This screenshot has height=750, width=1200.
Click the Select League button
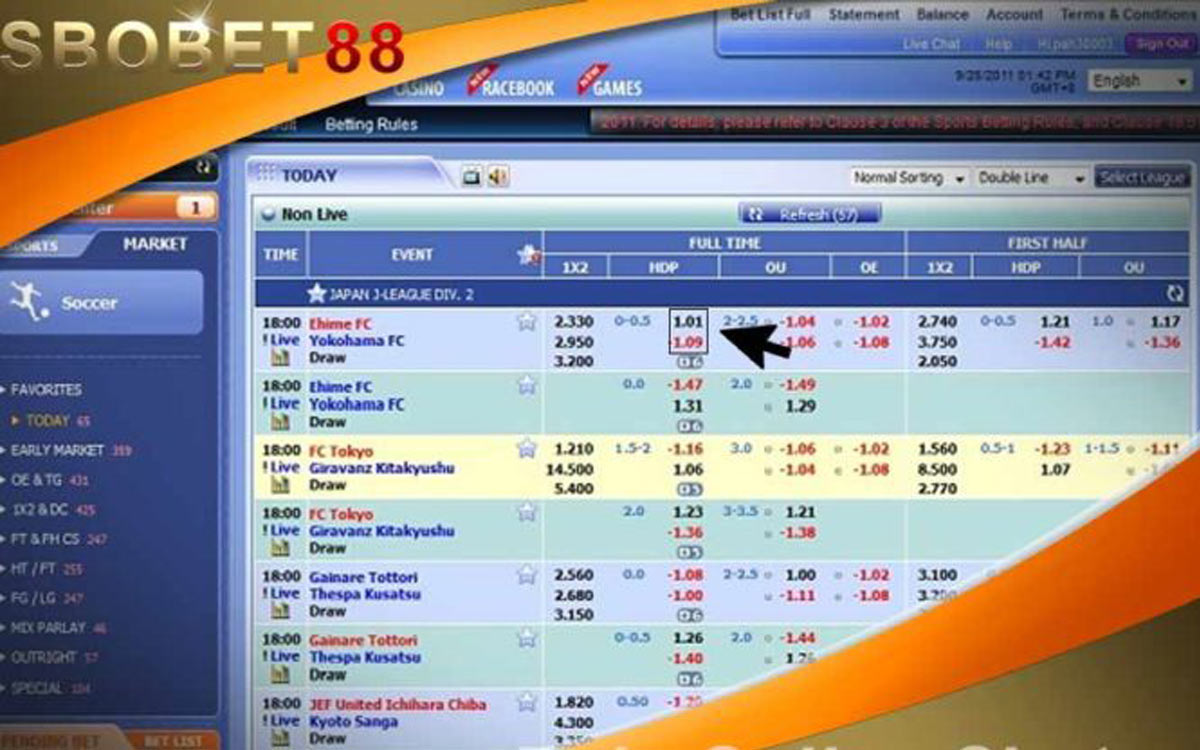tap(1144, 178)
